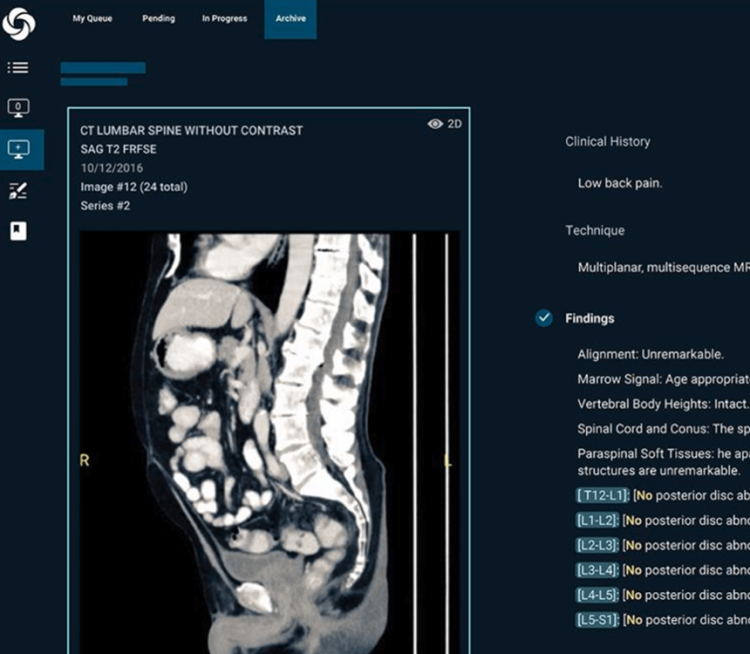
Task: Click 'Image #12 (24 total)' label
Action: point(134,187)
